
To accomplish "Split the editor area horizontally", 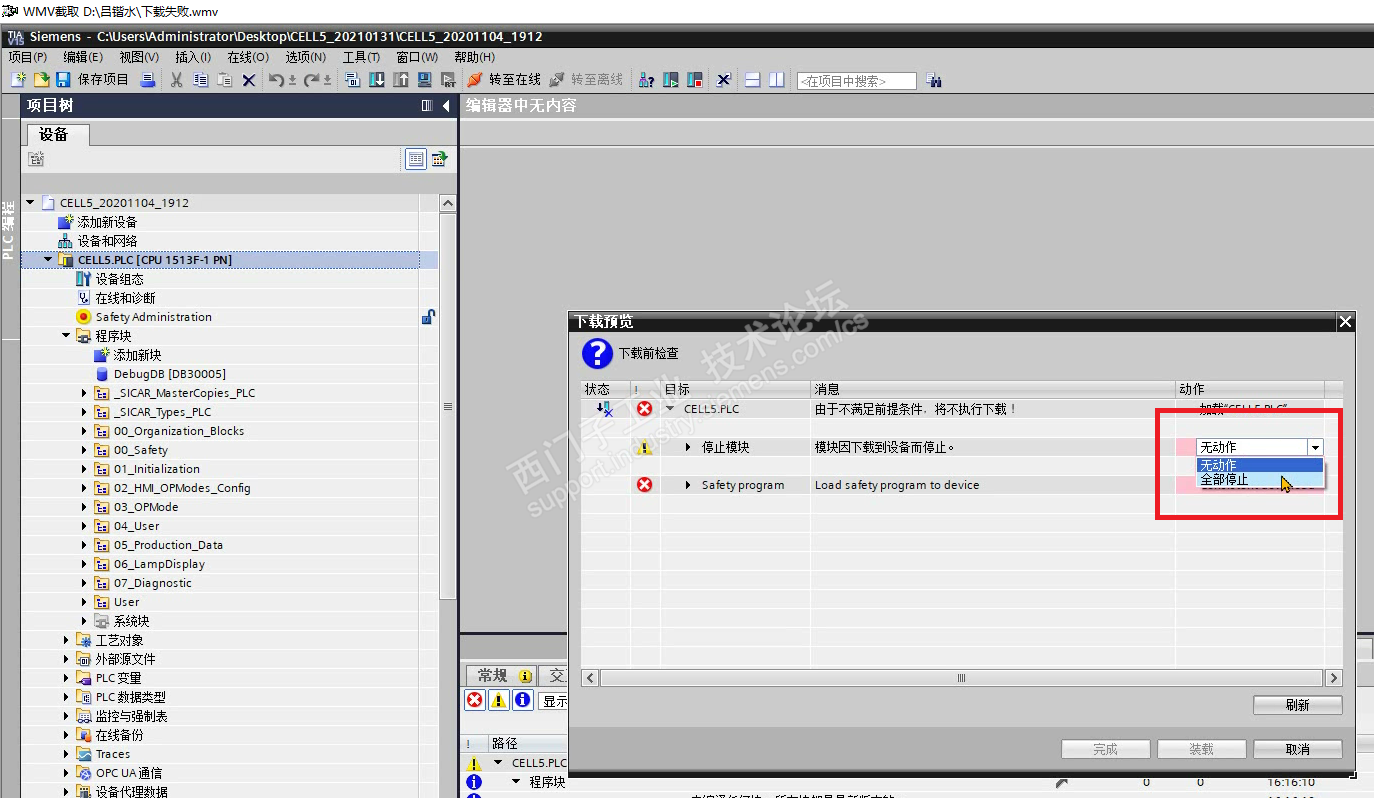I will [753, 80].
